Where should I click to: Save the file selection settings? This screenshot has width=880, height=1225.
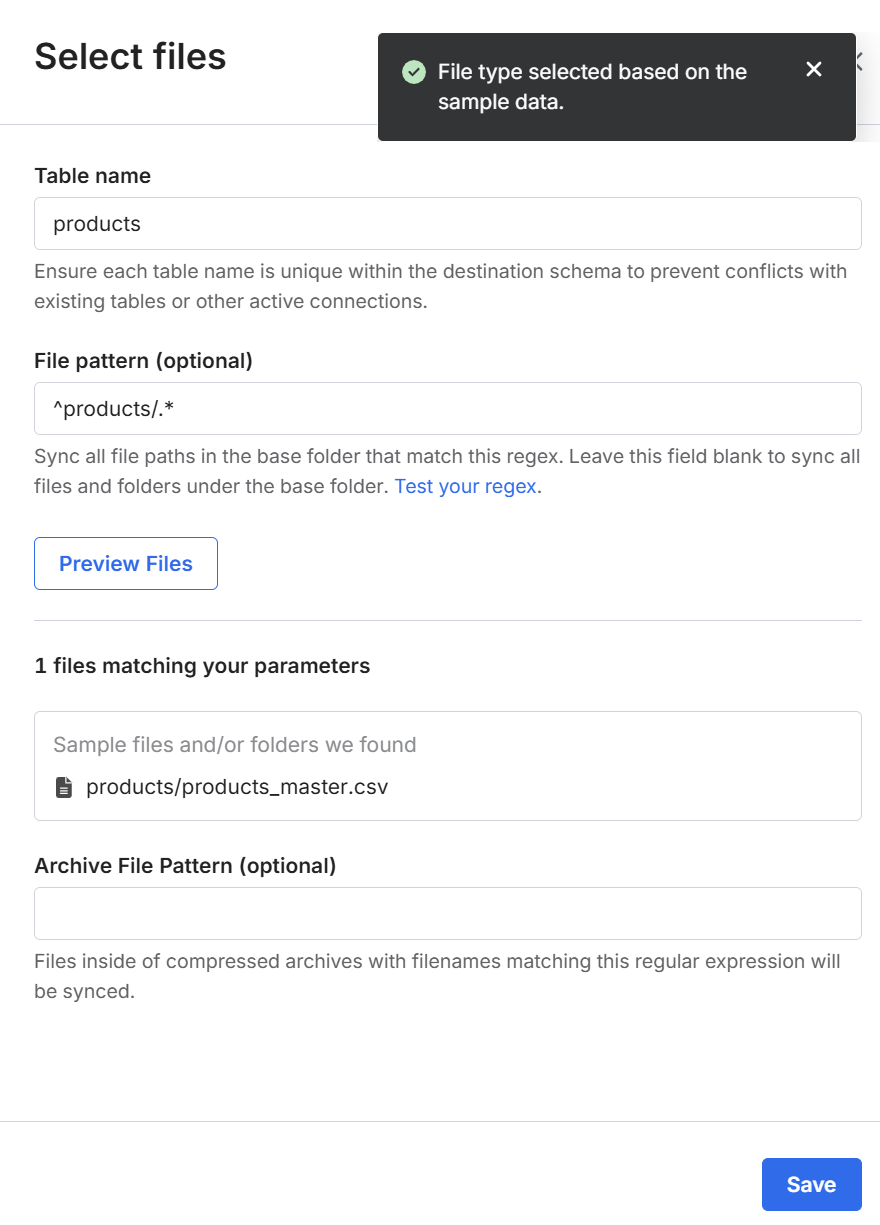811,1184
